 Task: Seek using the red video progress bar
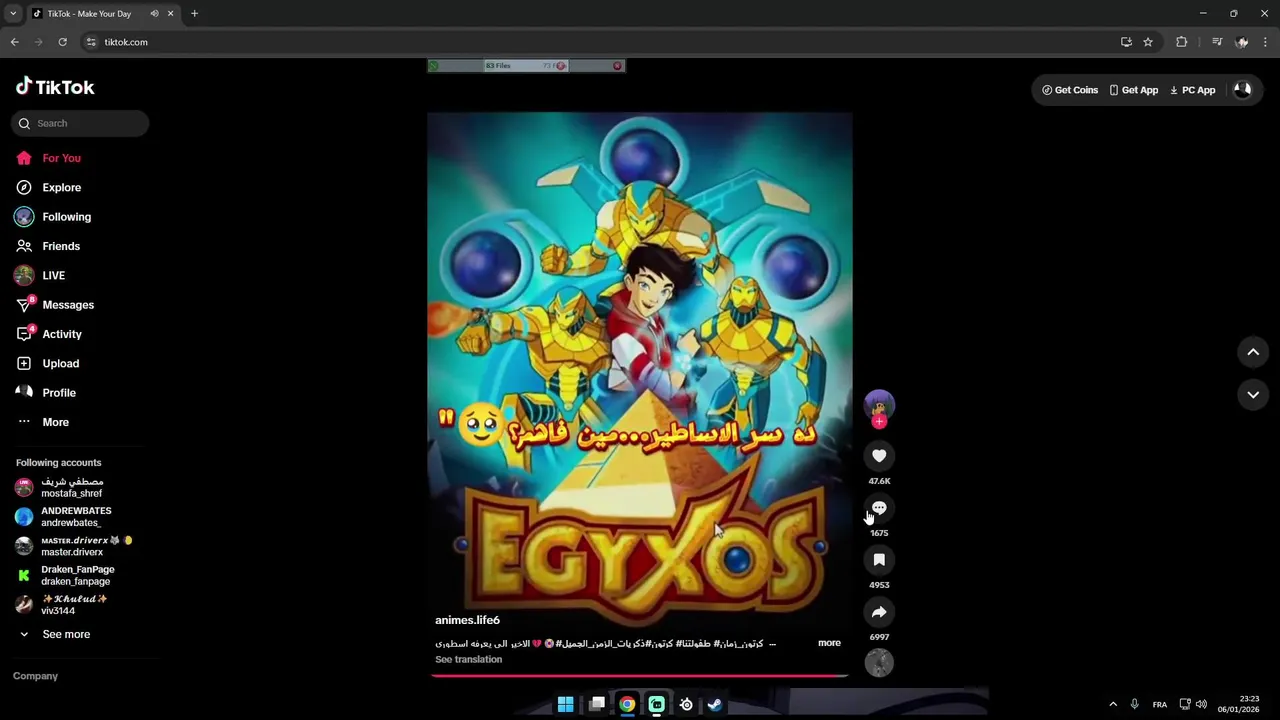coord(640,675)
